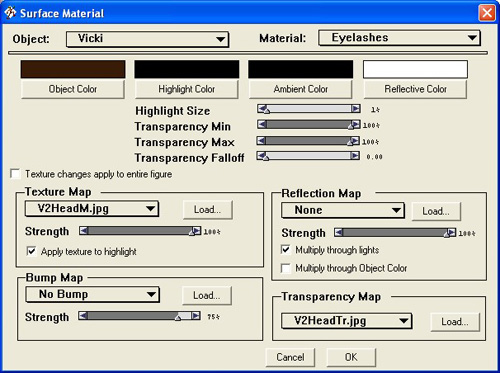
Task: Click Texture Map Strength slider right arrow
Action: 197,231
